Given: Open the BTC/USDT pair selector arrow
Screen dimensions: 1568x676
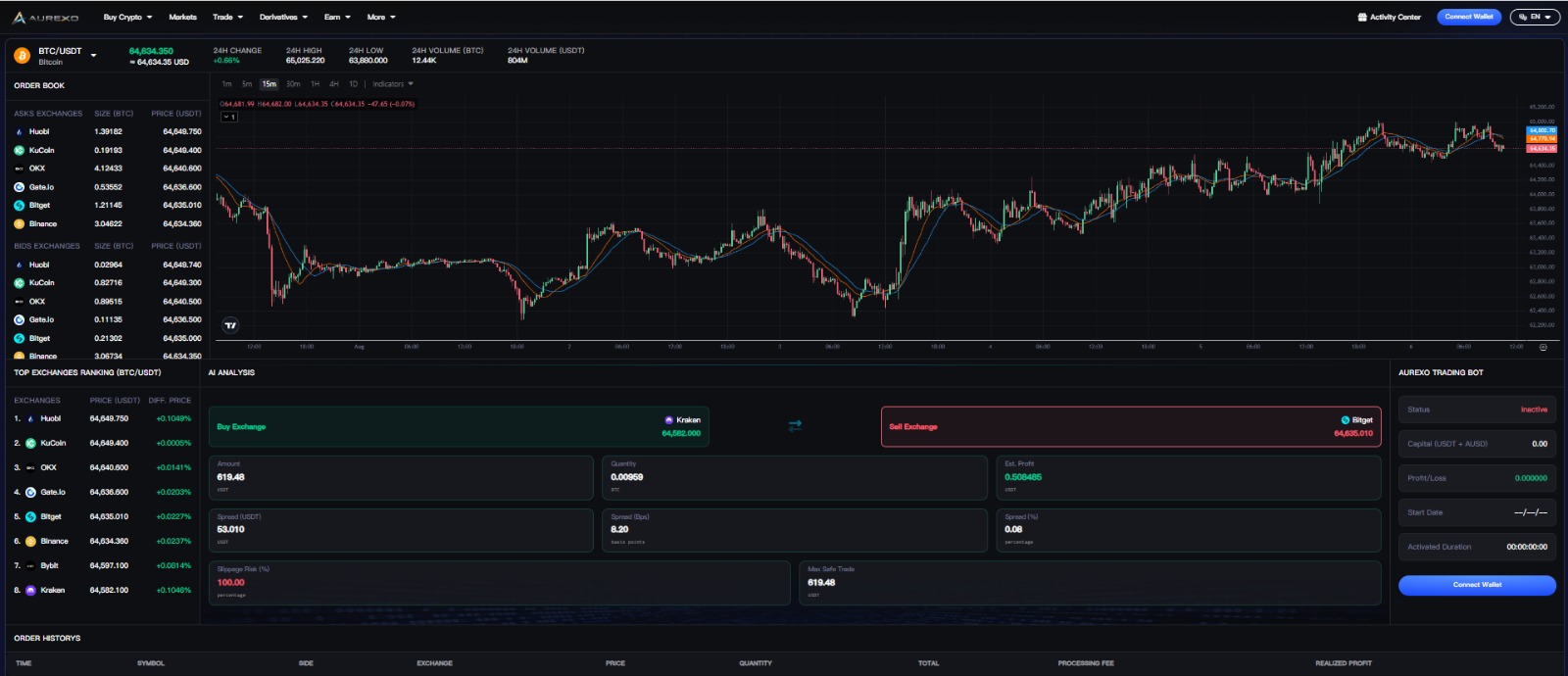Looking at the screenshot, I should (x=94, y=56).
